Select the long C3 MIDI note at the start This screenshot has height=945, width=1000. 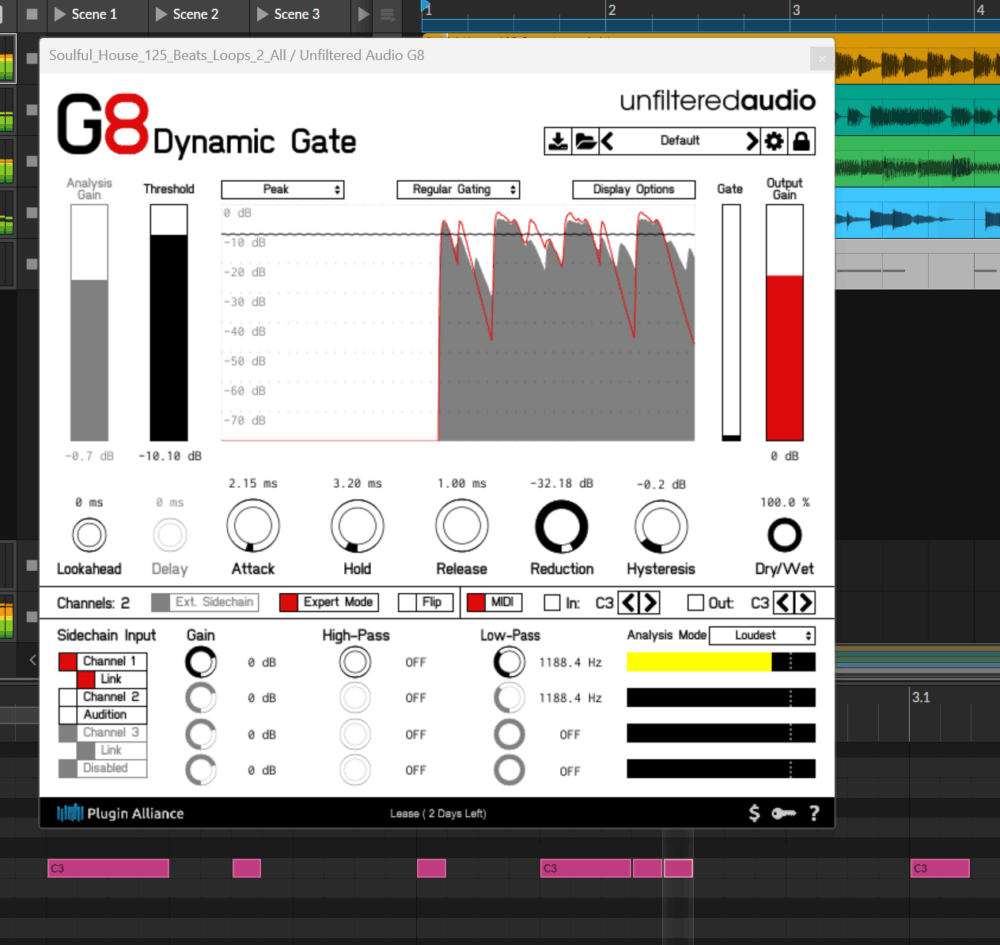pos(108,868)
